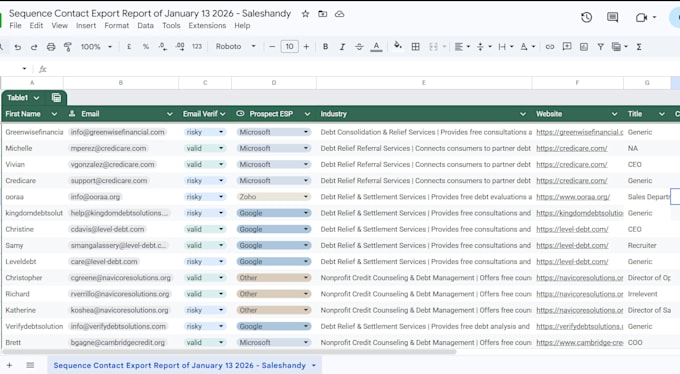Open the 123 number format menu
The width and height of the screenshot is (680, 374).
coord(197,46)
